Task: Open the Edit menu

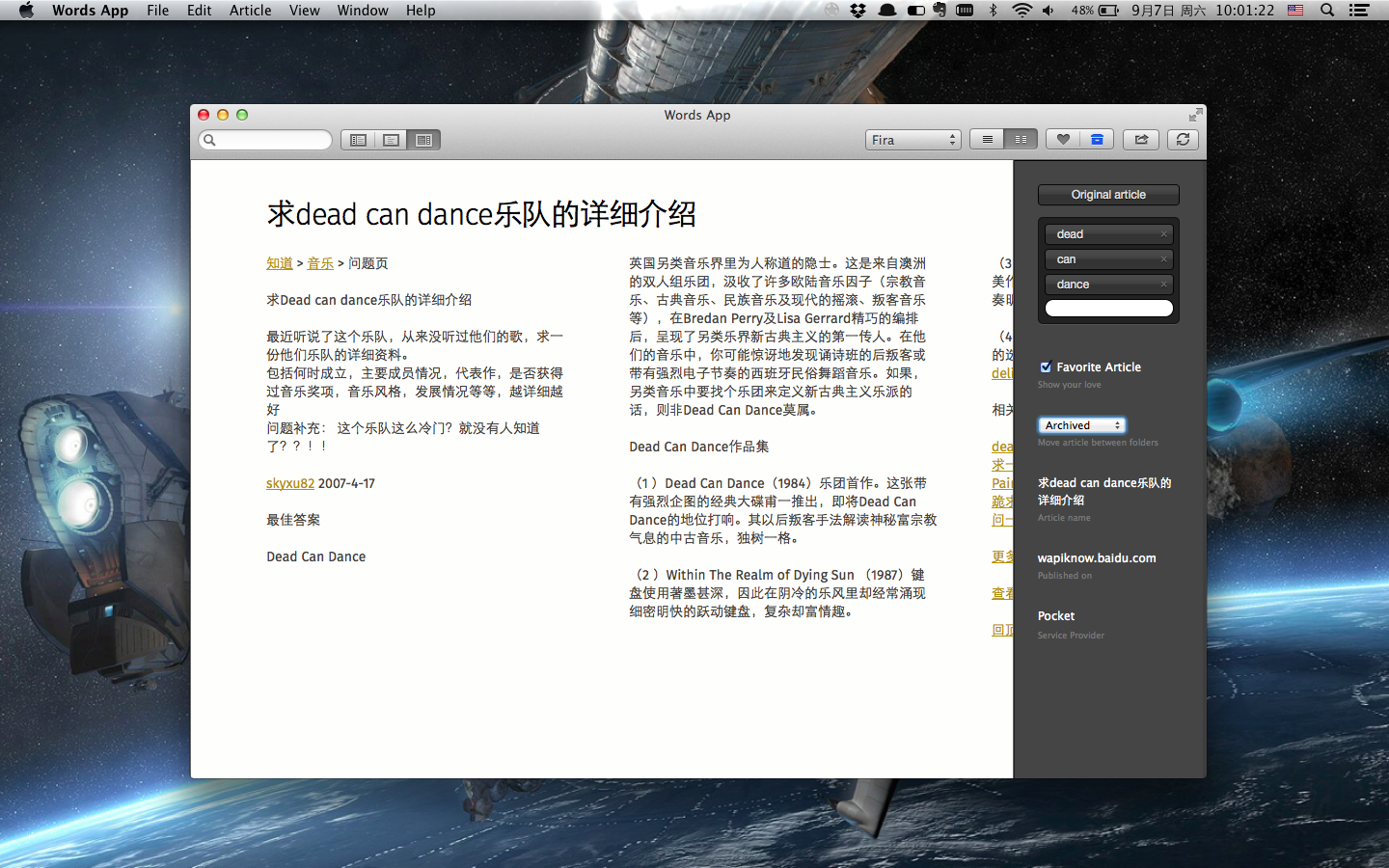Action: pyautogui.click(x=199, y=11)
